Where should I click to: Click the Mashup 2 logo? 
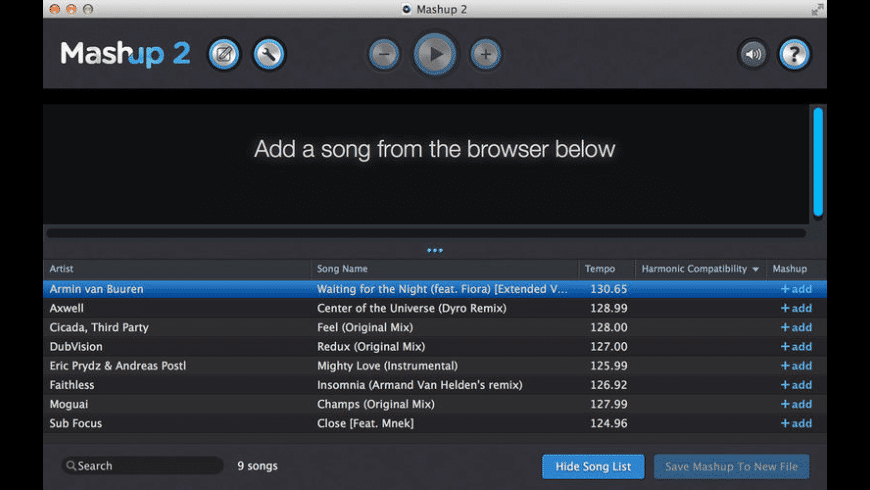pos(125,54)
